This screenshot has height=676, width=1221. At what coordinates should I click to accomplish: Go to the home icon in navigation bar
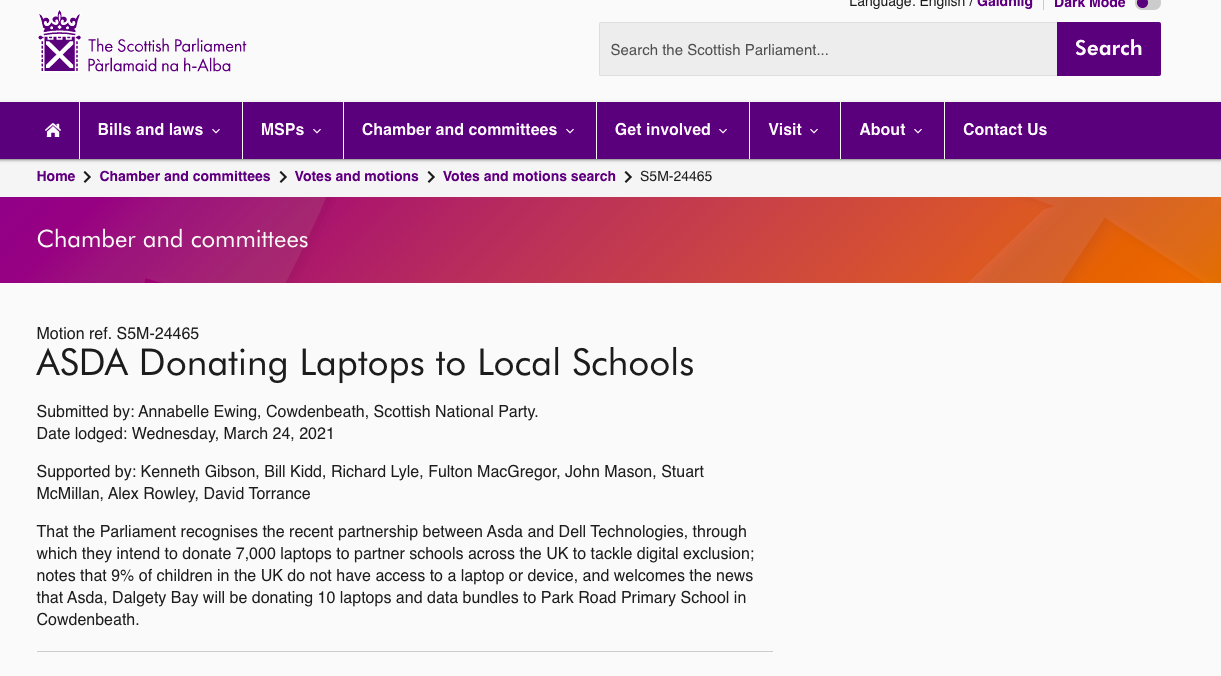click(x=53, y=130)
